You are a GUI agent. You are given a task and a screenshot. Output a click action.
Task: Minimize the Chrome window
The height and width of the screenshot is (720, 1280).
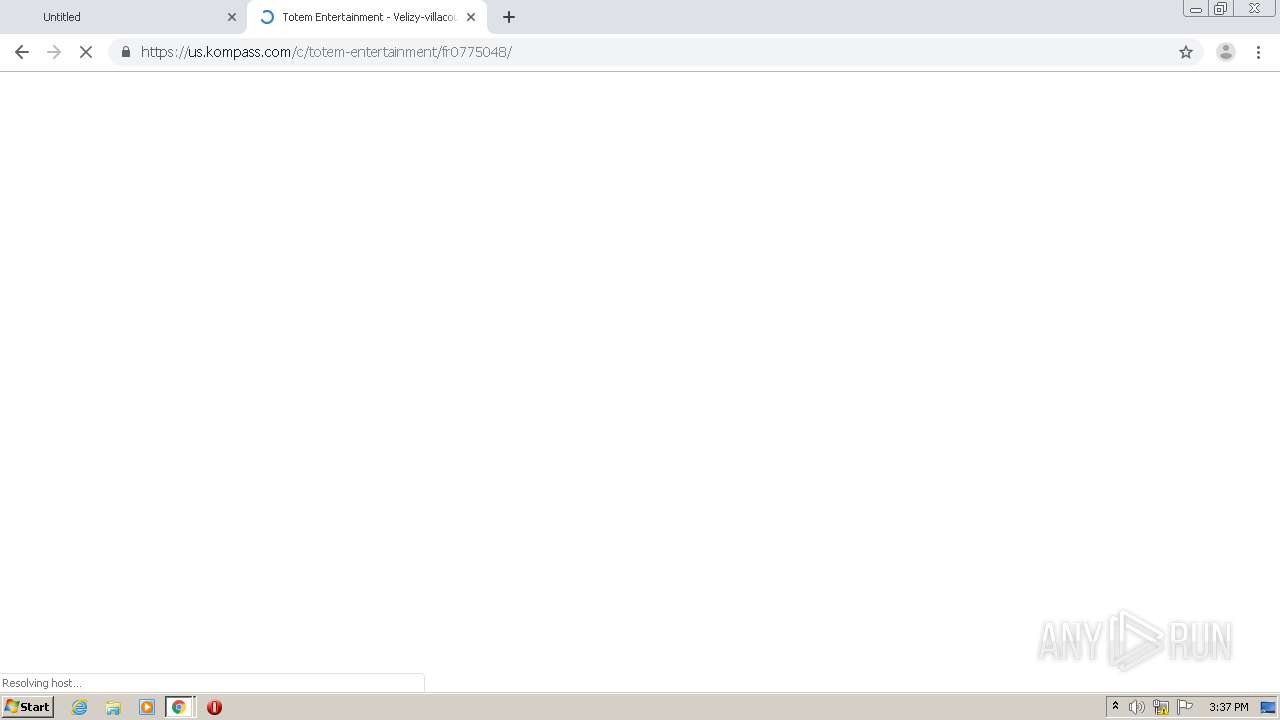1196,9
